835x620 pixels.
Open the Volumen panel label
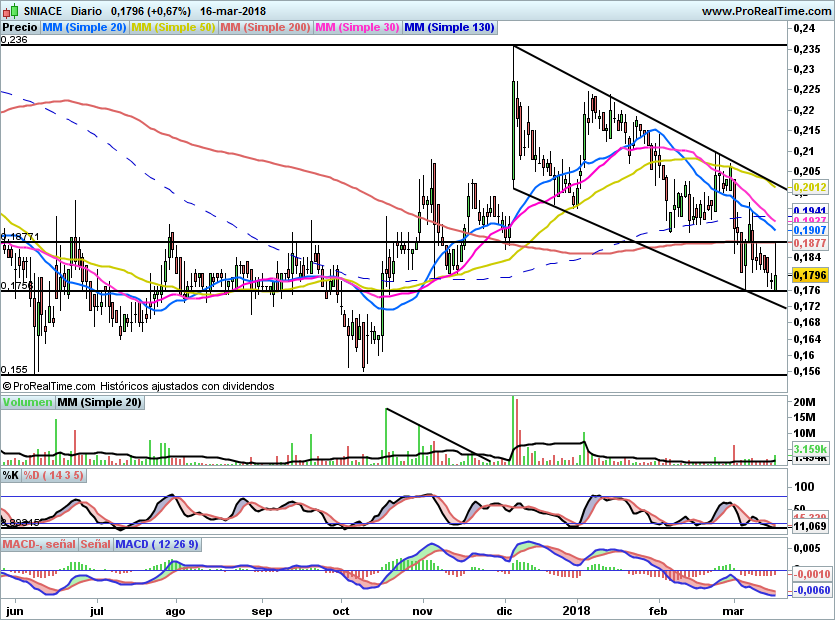(x=28, y=402)
